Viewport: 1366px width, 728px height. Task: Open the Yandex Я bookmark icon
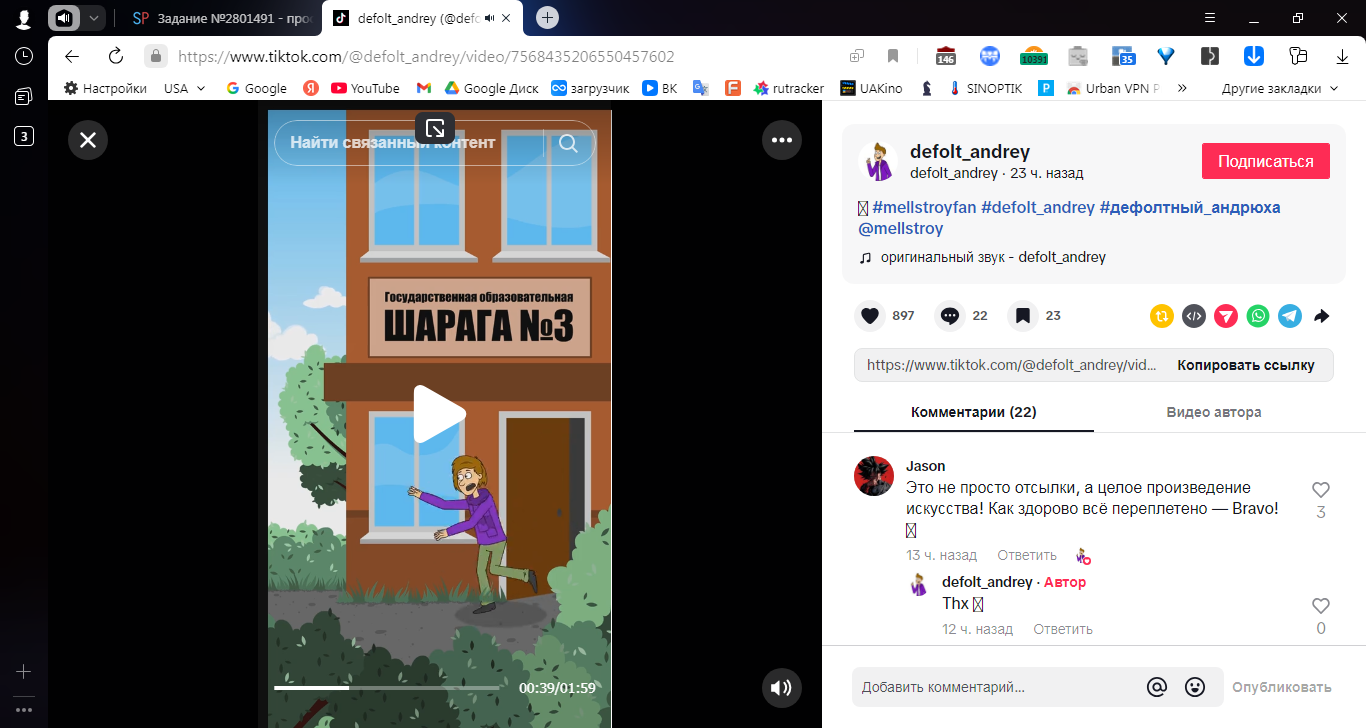click(x=311, y=88)
